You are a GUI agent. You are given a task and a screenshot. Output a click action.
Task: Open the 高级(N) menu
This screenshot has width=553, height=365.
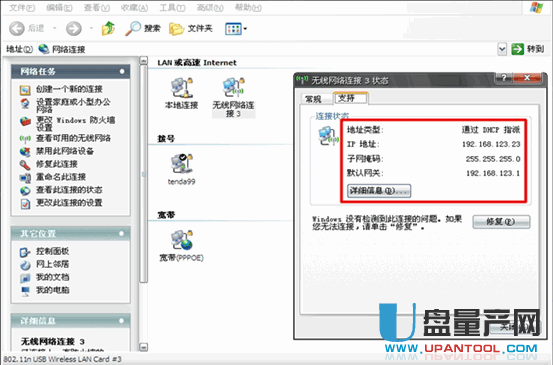point(210,7)
